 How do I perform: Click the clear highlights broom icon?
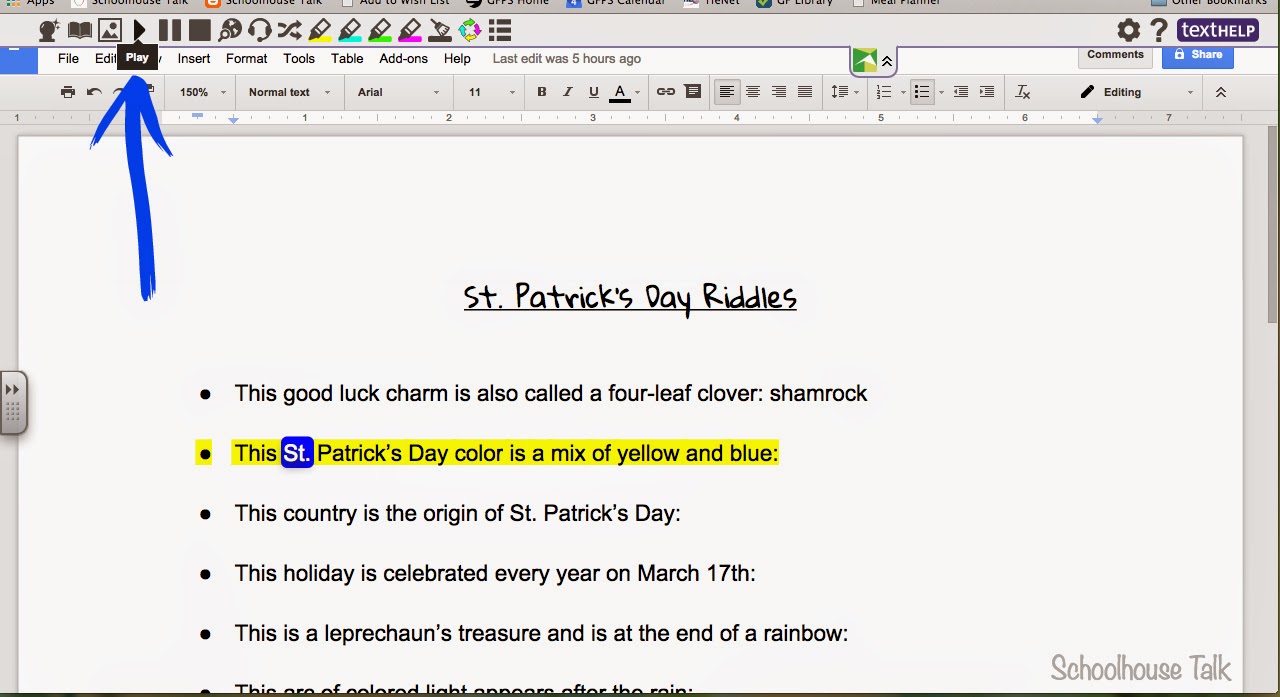pyautogui.click(x=440, y=30)
